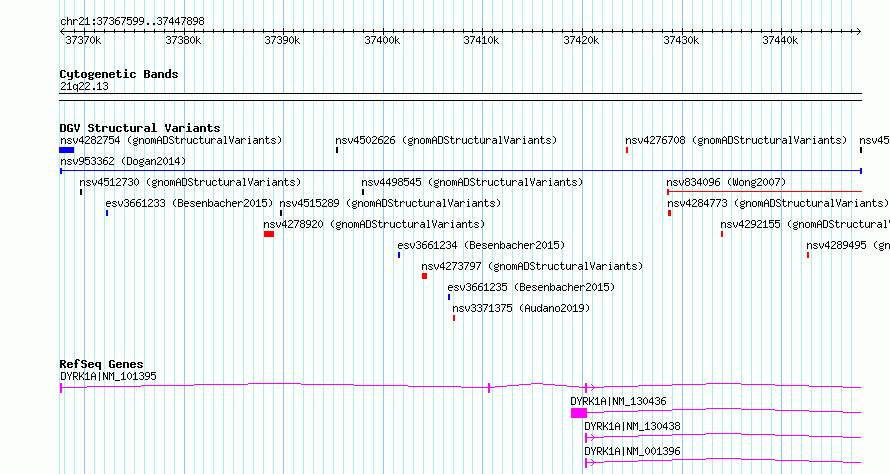This screenshot has width=890, height=474.
Task: Open DYRK1A|NM_130436 transcript label
Action: (618, 401)
